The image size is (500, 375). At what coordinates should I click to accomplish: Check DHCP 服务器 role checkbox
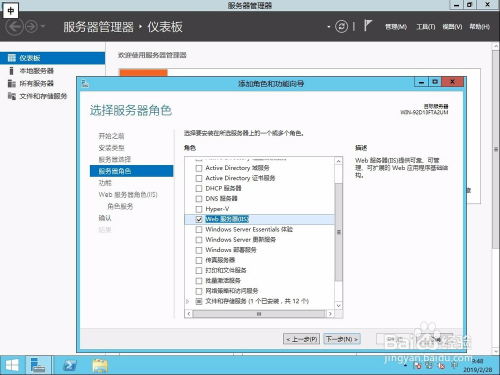[199, 189]
